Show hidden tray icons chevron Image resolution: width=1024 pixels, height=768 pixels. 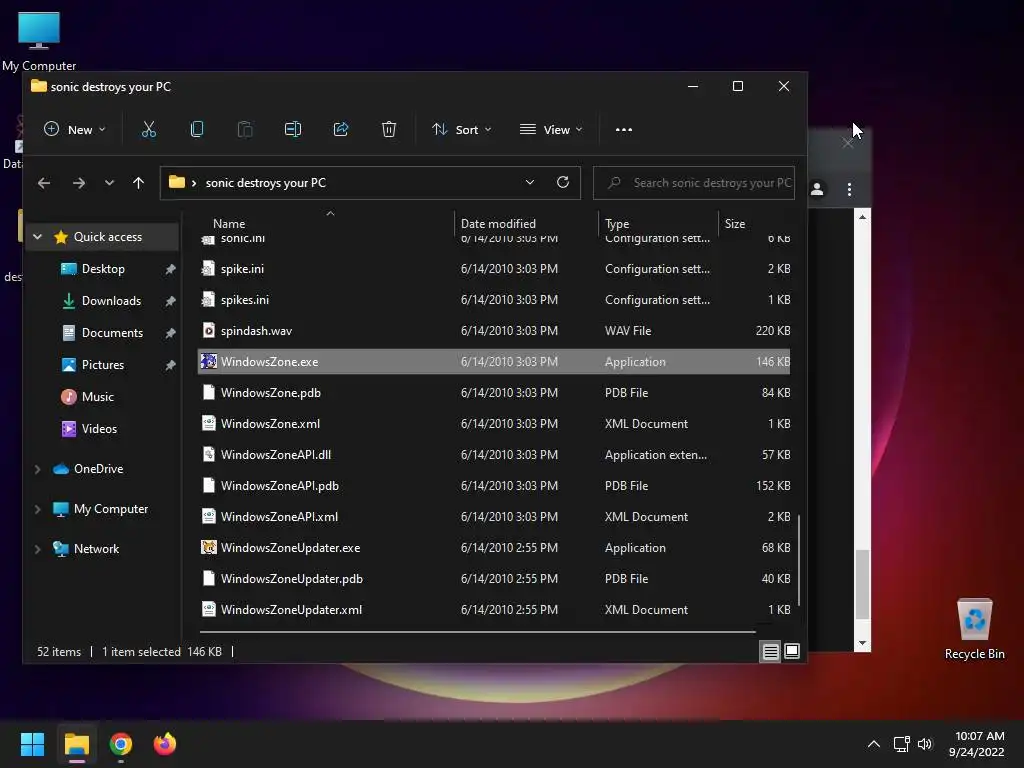[x=874, y=744]
